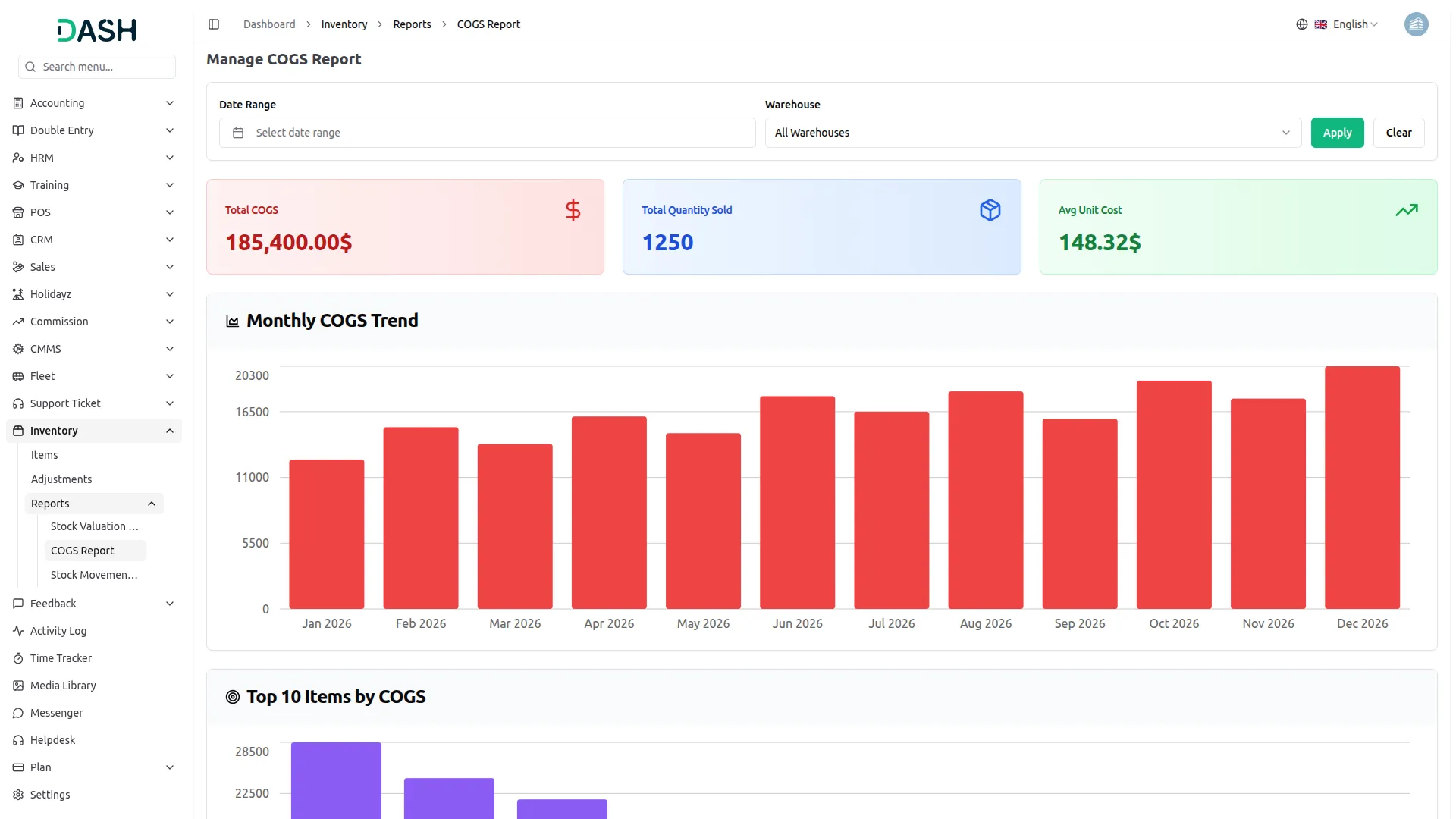This screenshot has width=1456, height=819.
Task: Click the trending arrow icon on Avg Unit Cost
Action: 1406,210
